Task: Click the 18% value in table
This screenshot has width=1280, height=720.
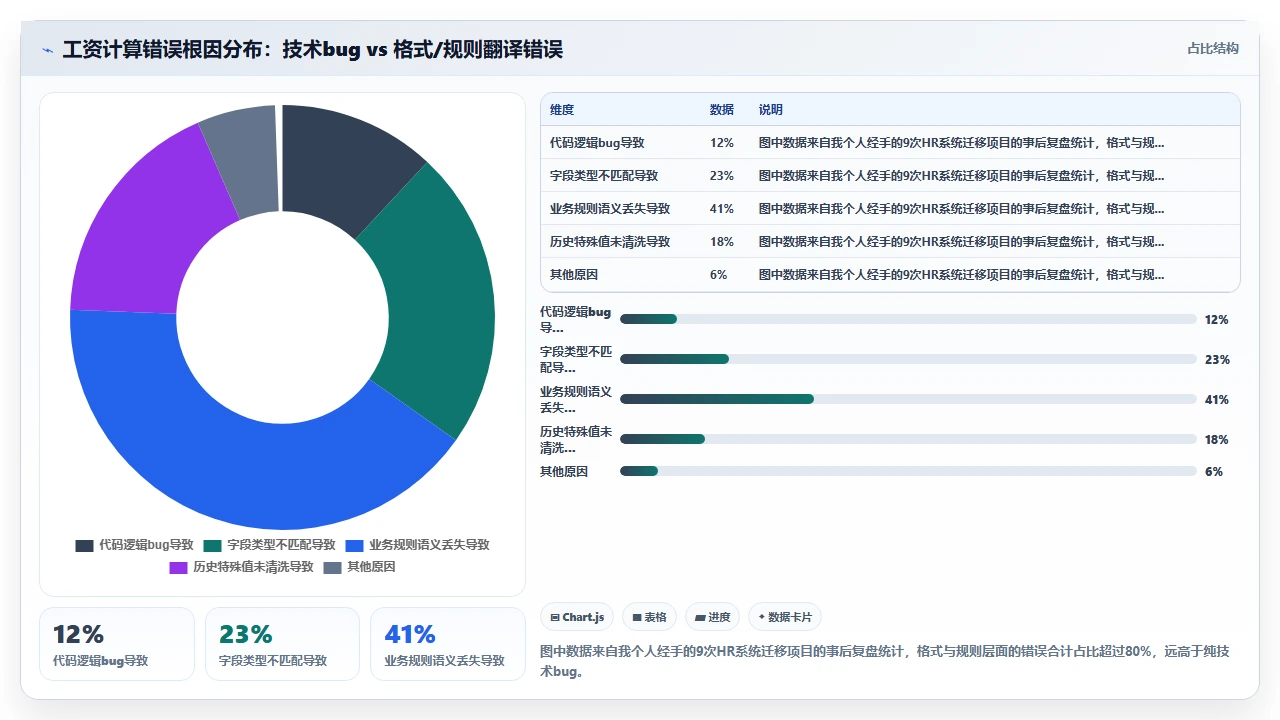Action: (722, 242)
